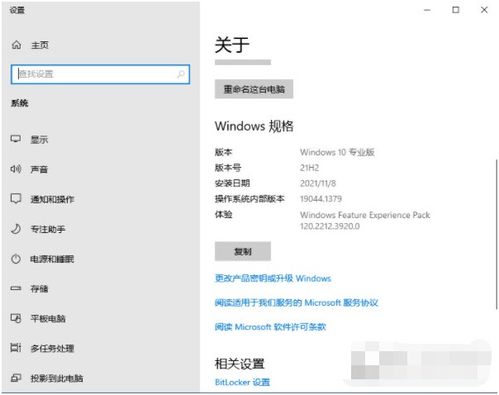Open 通知和操作 settings
This screenshot has width=499, height=395.
coord(52,199)
